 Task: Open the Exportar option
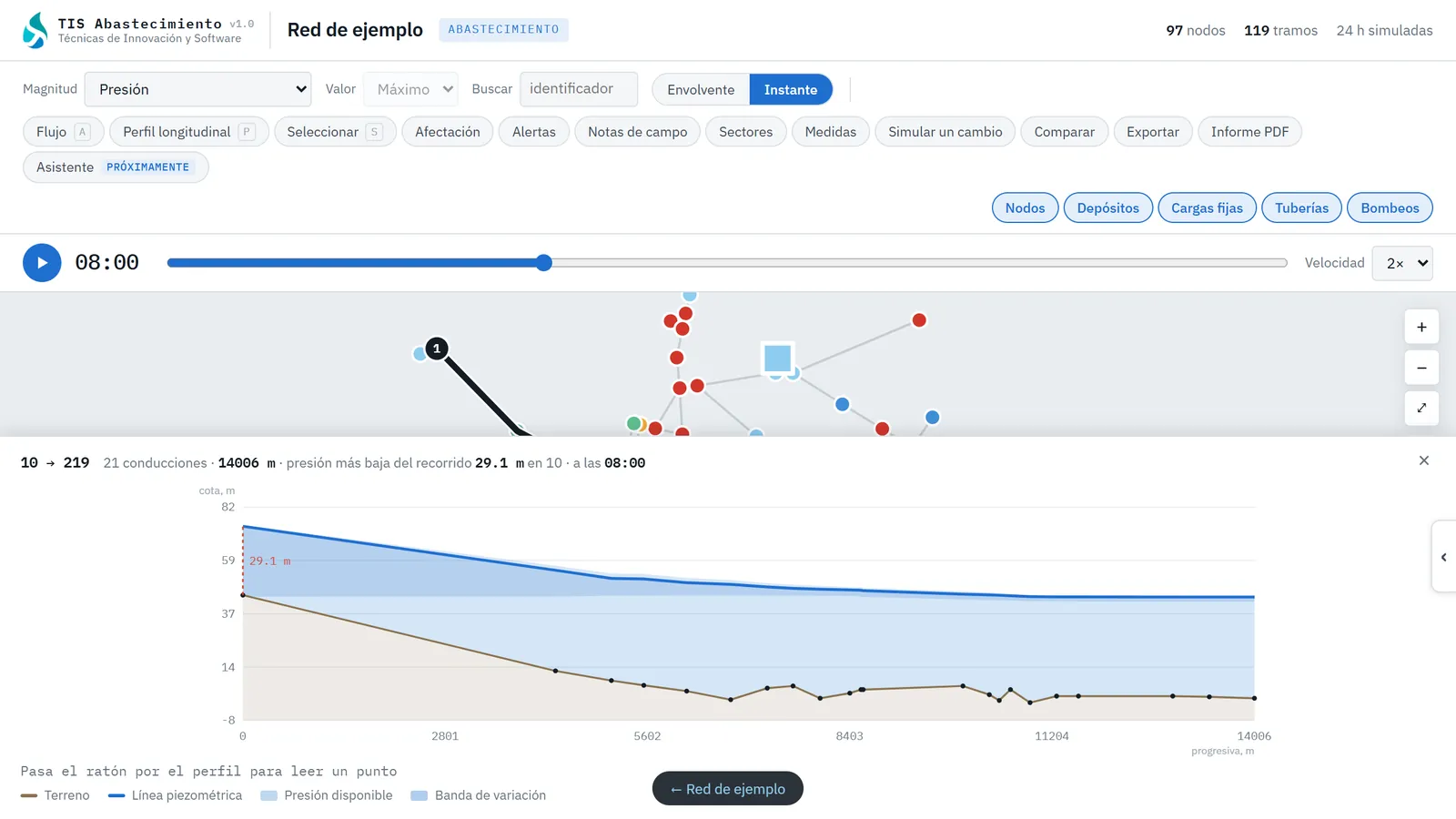click(x=1153, y=132)
